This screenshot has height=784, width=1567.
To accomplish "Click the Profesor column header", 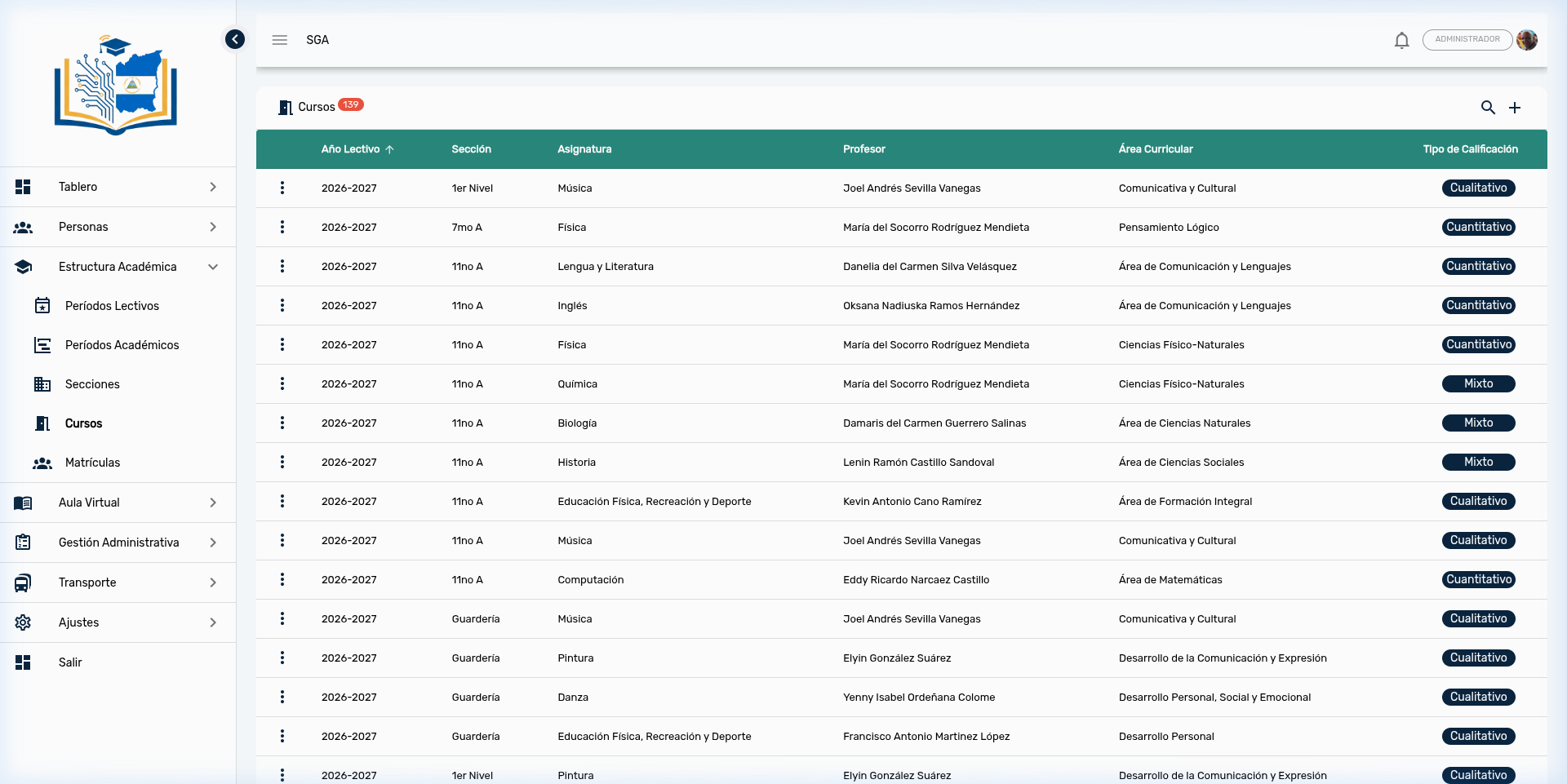I will (x=863, y=149).
